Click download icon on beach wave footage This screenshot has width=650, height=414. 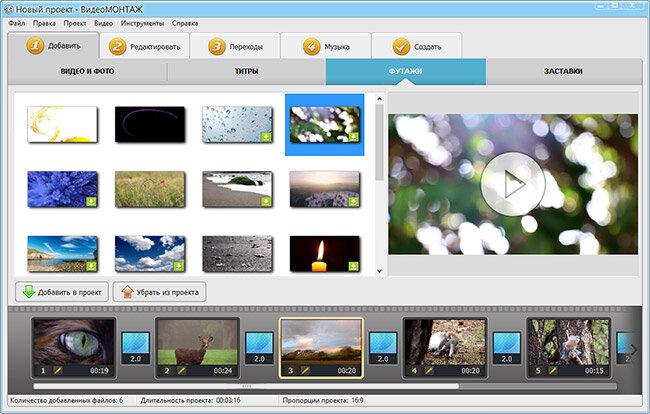pos(266,201)
